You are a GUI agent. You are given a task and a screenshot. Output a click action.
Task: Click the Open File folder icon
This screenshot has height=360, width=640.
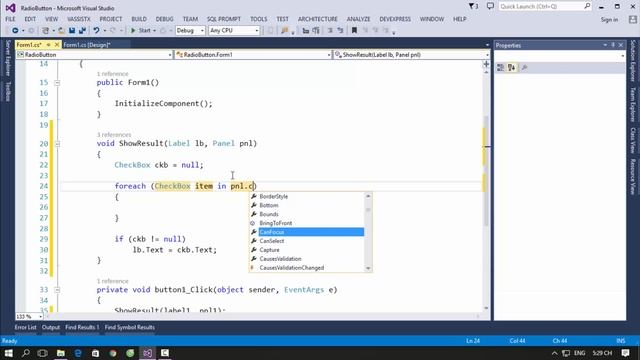pos(61,31)
